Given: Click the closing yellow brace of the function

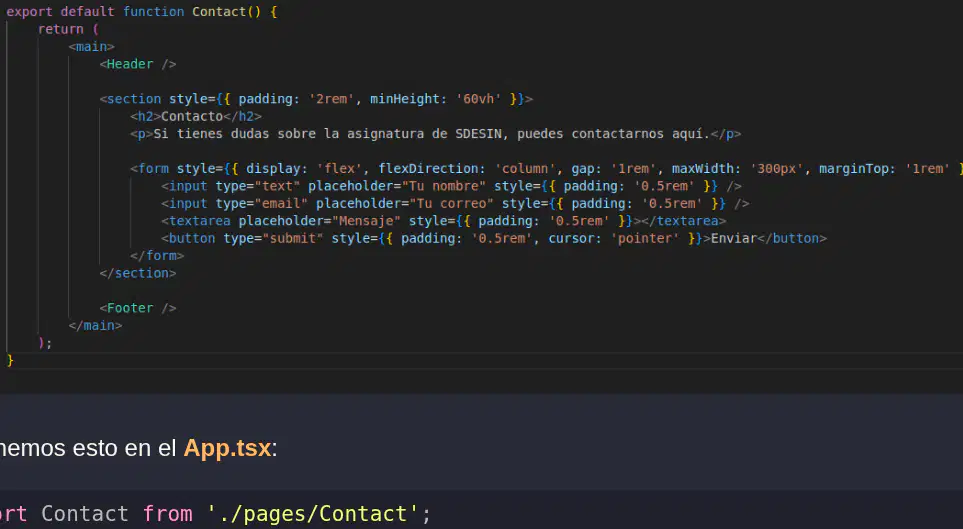Looking at the screenshot, I should pyautogui.click(x=10, y=360).
